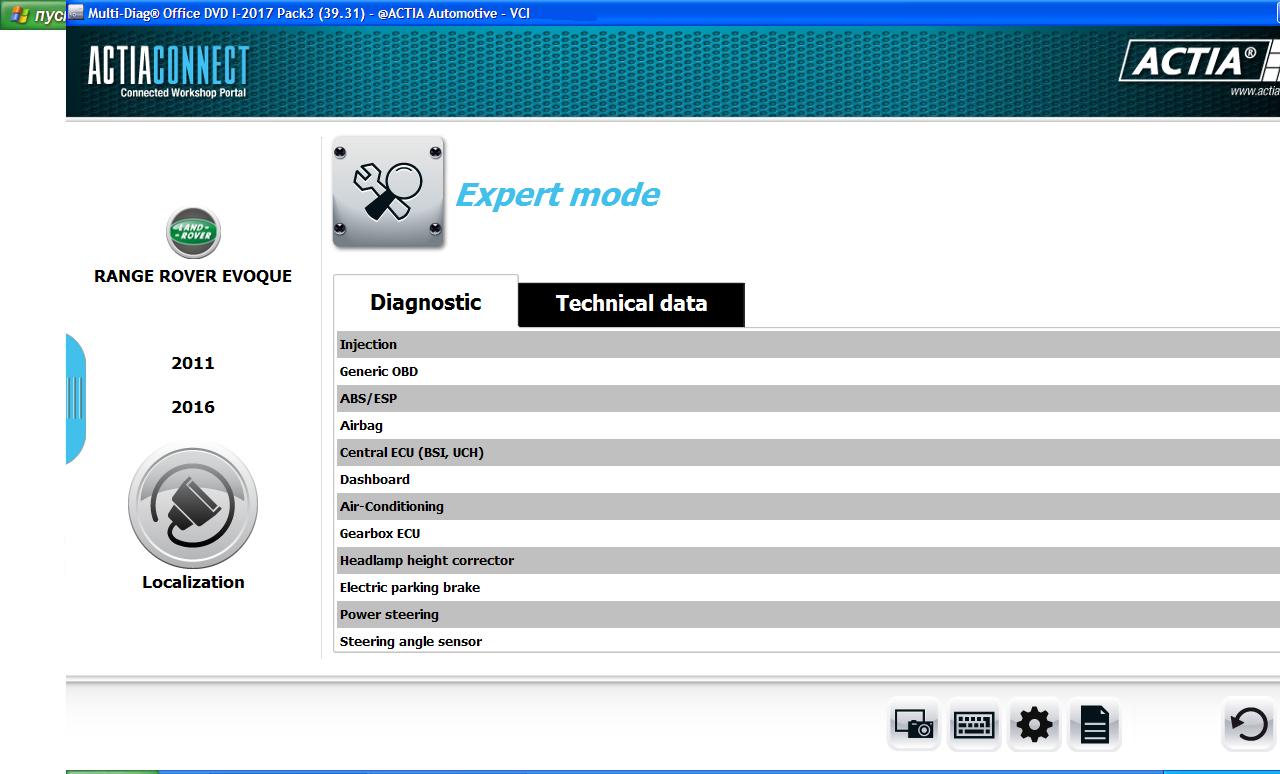The image size is (1280, 774).
Task: Click the Localization label
Action: click(193, 582)
